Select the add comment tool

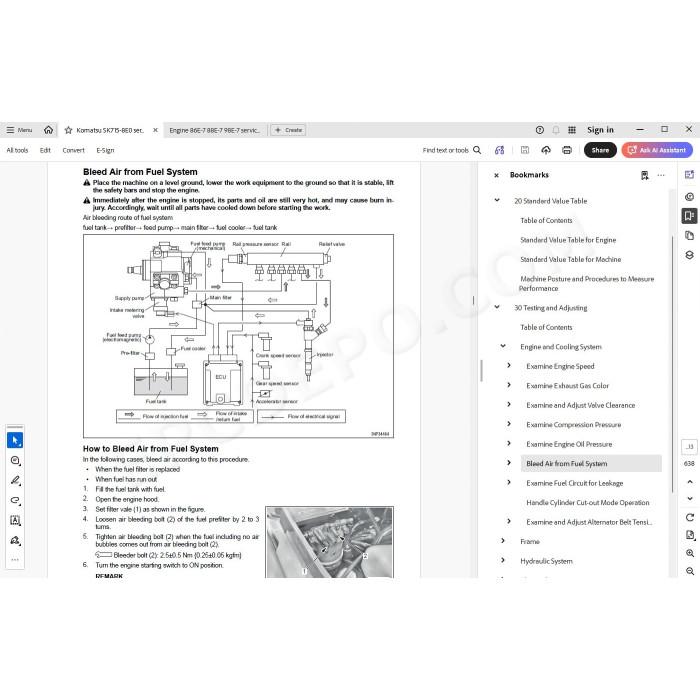[x=15, y=461]
